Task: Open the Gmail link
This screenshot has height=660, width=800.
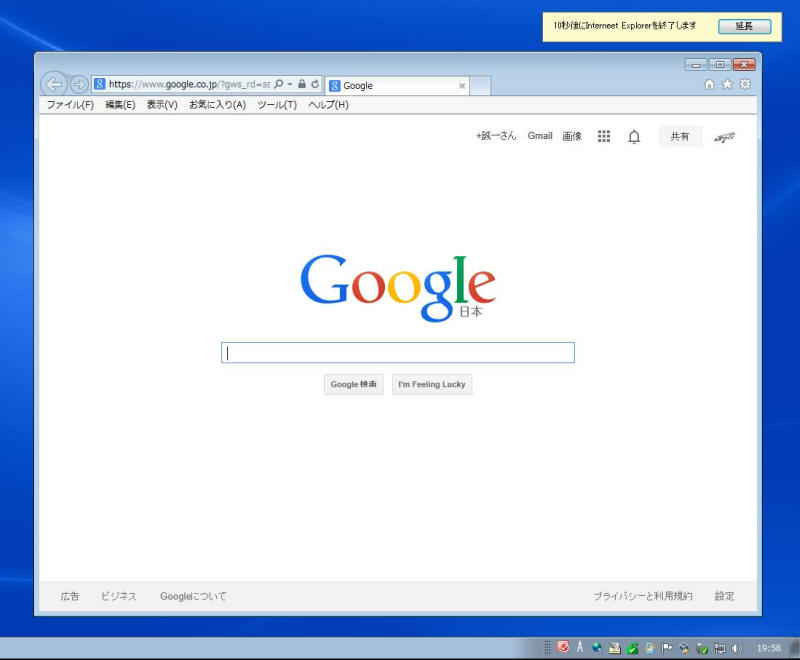Action: 540,136
